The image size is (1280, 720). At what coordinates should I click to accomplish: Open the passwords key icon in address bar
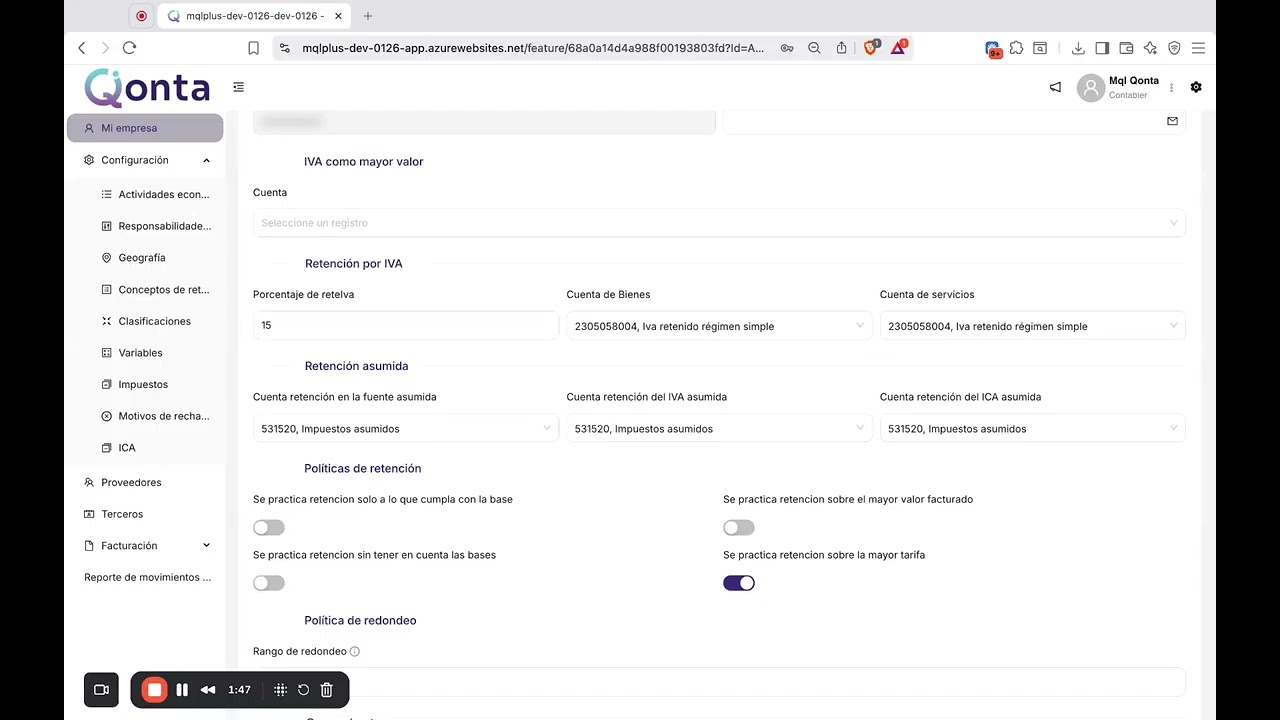tap(787, 48)
